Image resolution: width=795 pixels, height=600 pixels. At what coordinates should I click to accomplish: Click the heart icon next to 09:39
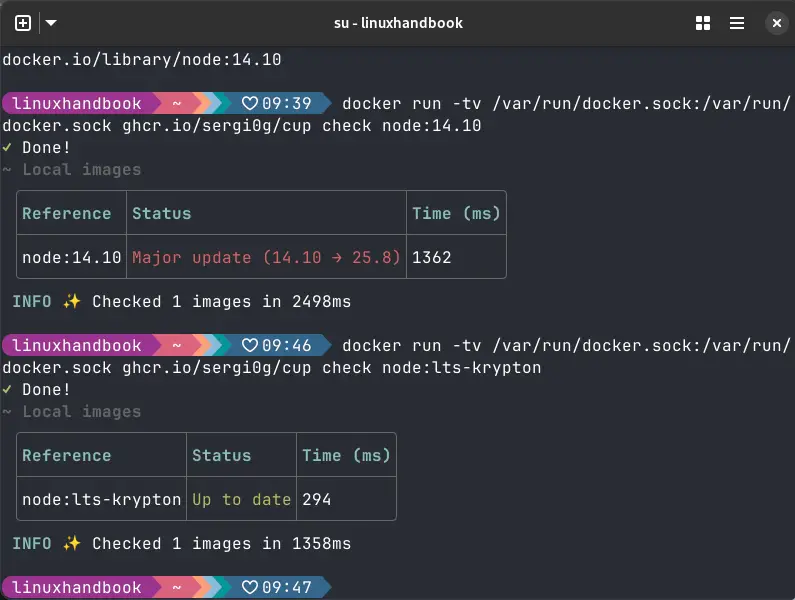click(x=250, y=103)
